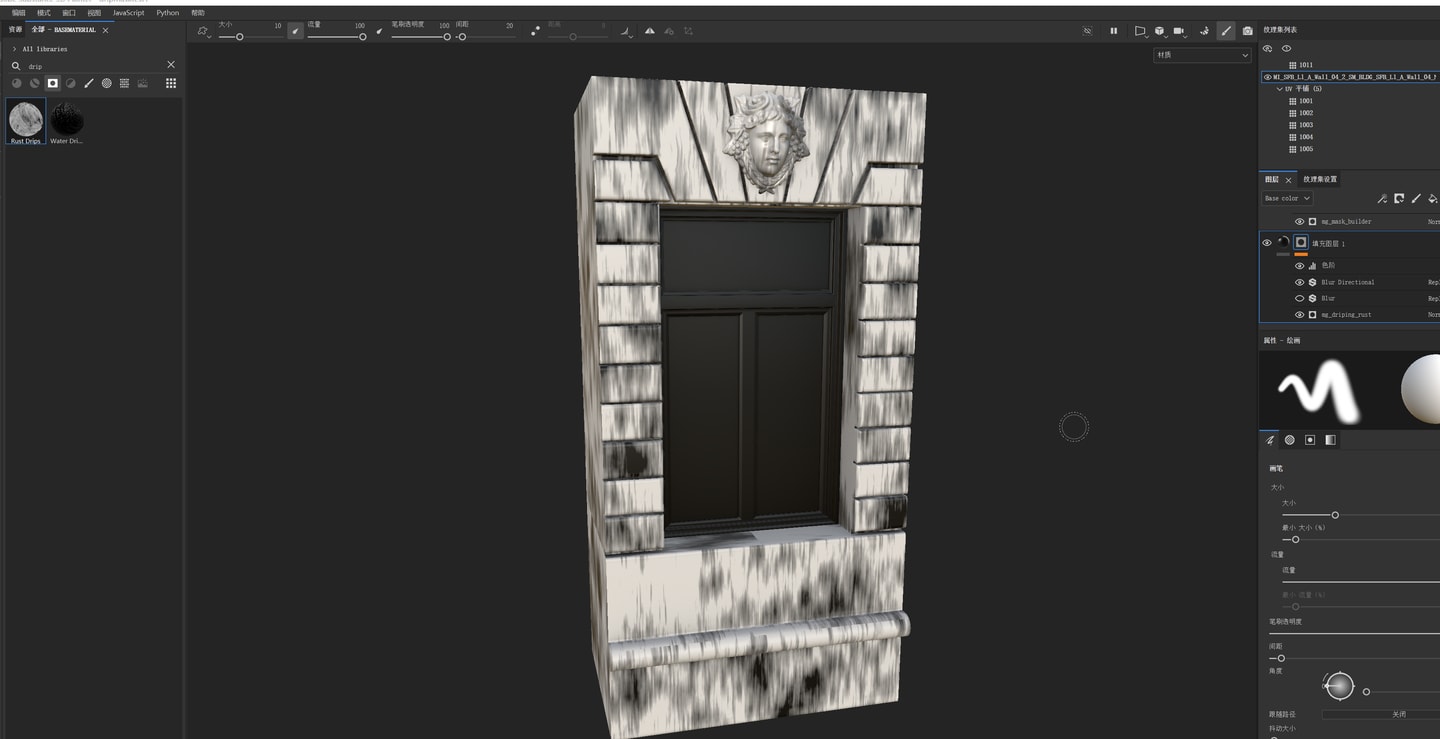Toggle the lazy mouse dots icon

point(535,31)
